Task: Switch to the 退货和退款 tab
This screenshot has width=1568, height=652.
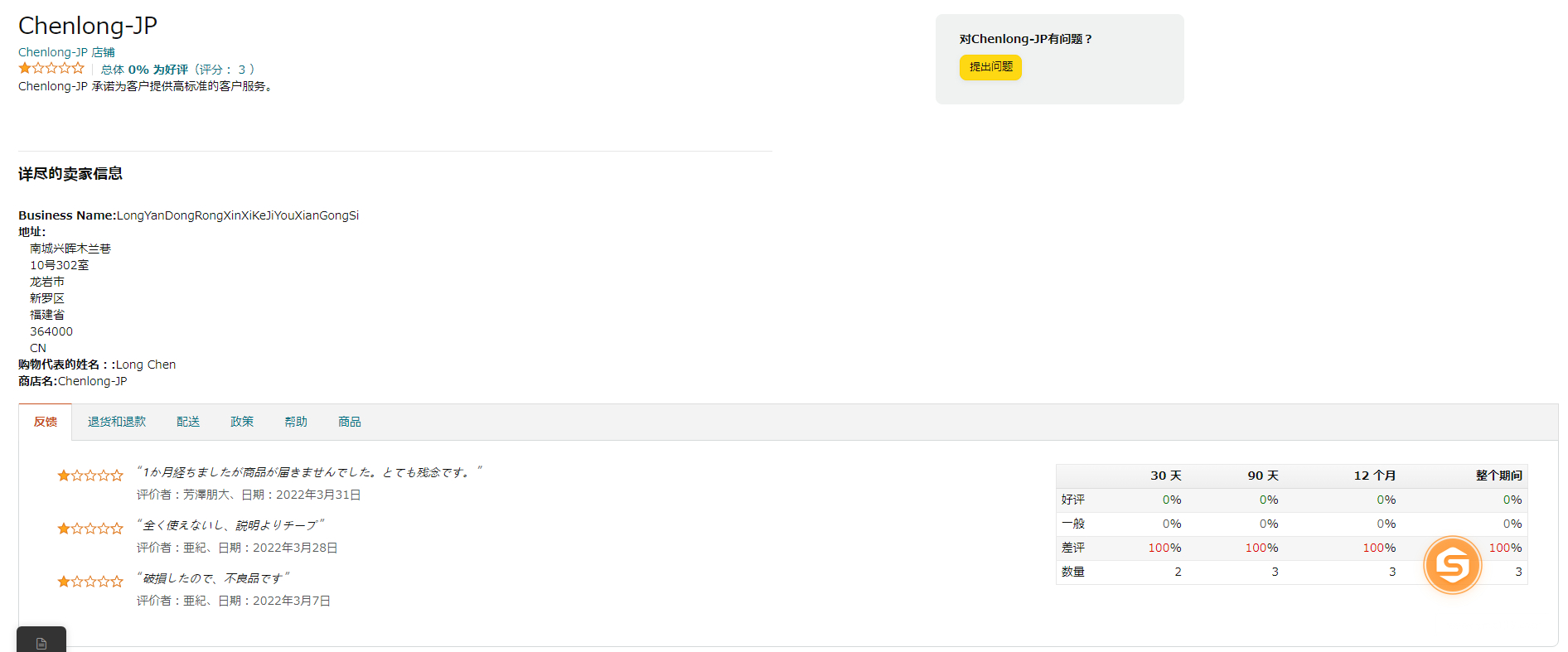Action: [x=117, y=422]
